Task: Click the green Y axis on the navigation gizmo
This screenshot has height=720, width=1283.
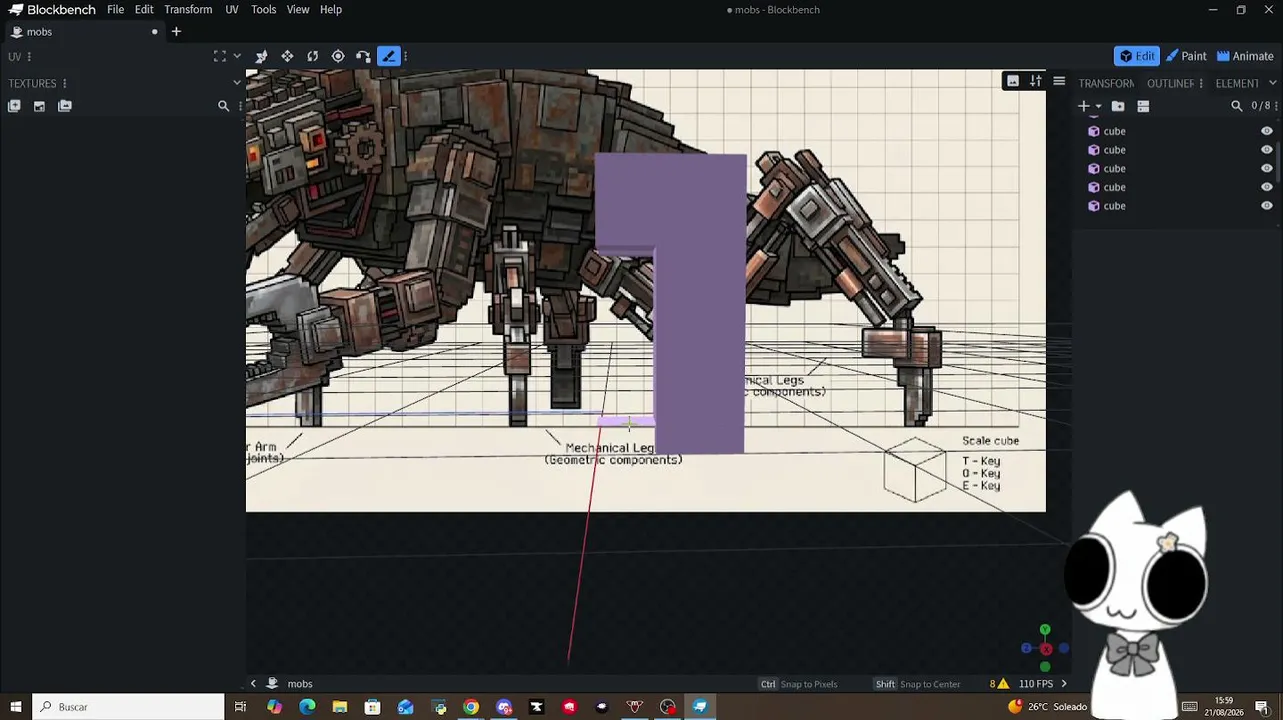Action: [x=1045, y=630]
